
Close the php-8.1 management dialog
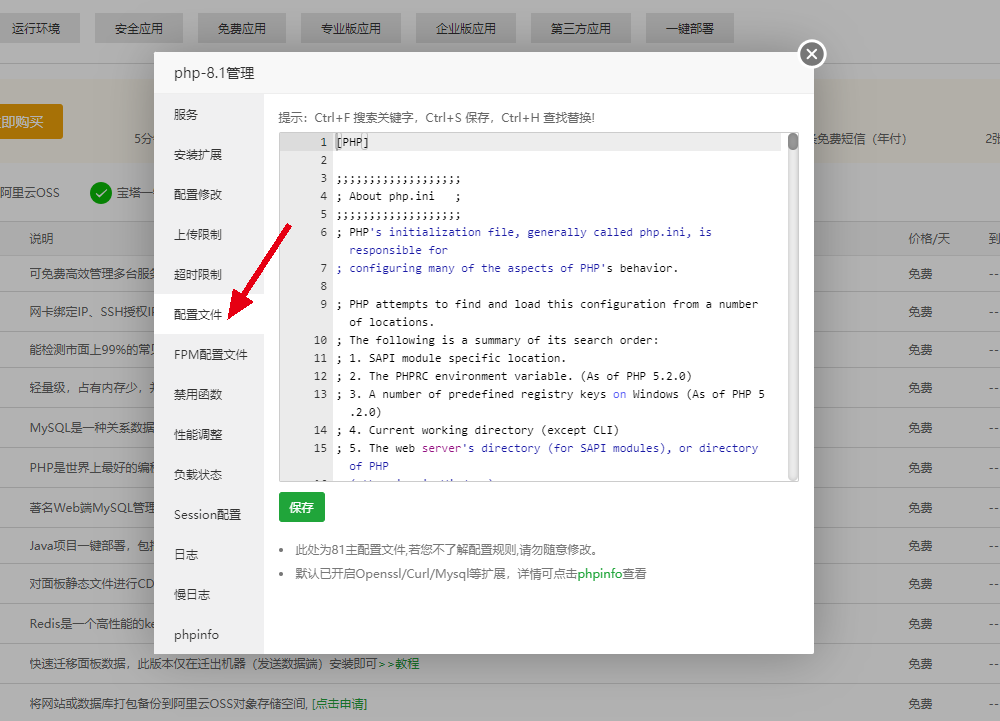tap(812, 54)
